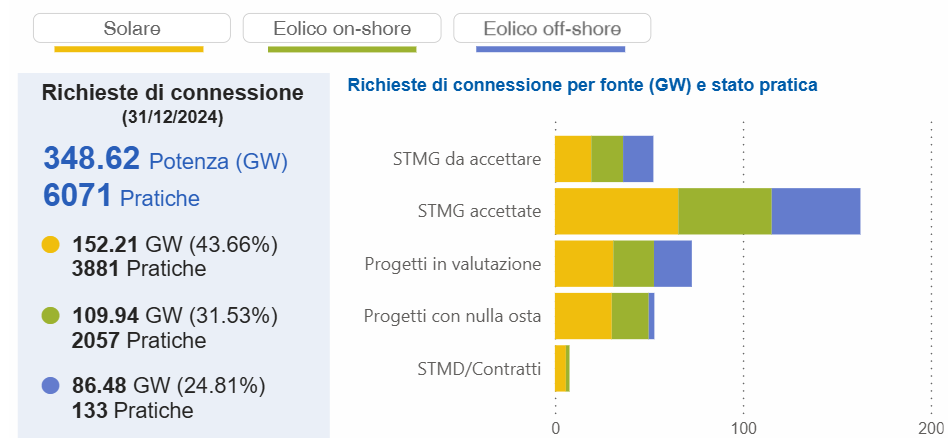
Task: Click the green on-shore legend dot
Action: 51,316
